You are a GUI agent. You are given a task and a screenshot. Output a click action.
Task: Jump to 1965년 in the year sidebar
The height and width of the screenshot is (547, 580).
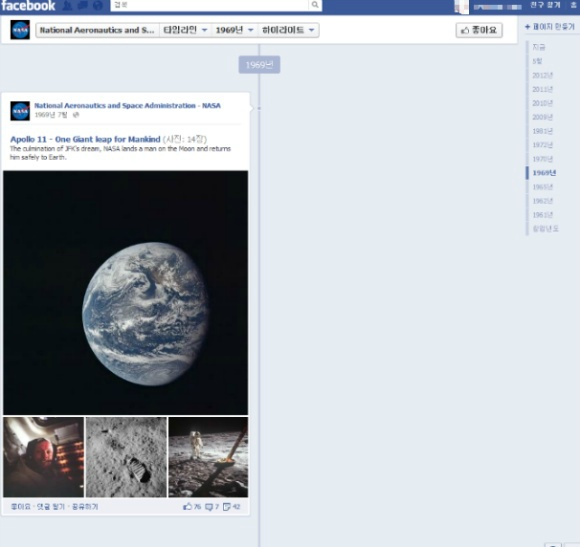click(x=542, y=187)
